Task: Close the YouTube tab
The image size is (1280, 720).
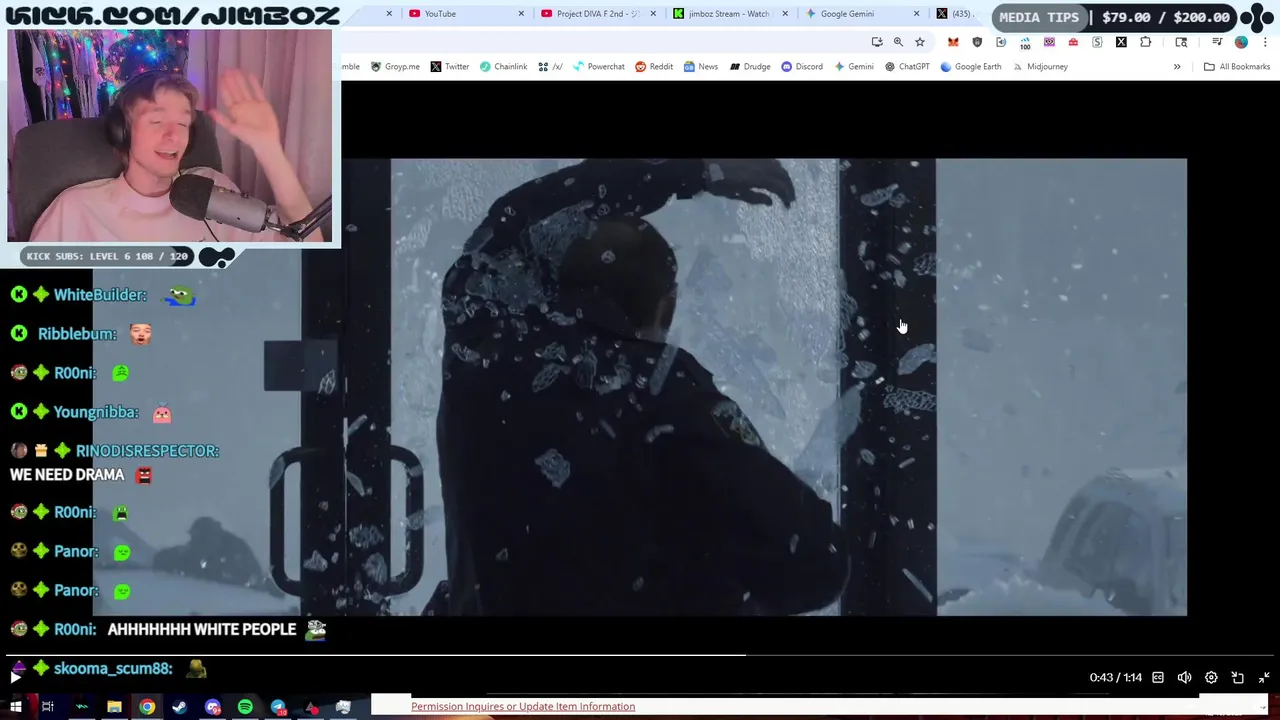Action: [x=521, y=14]
